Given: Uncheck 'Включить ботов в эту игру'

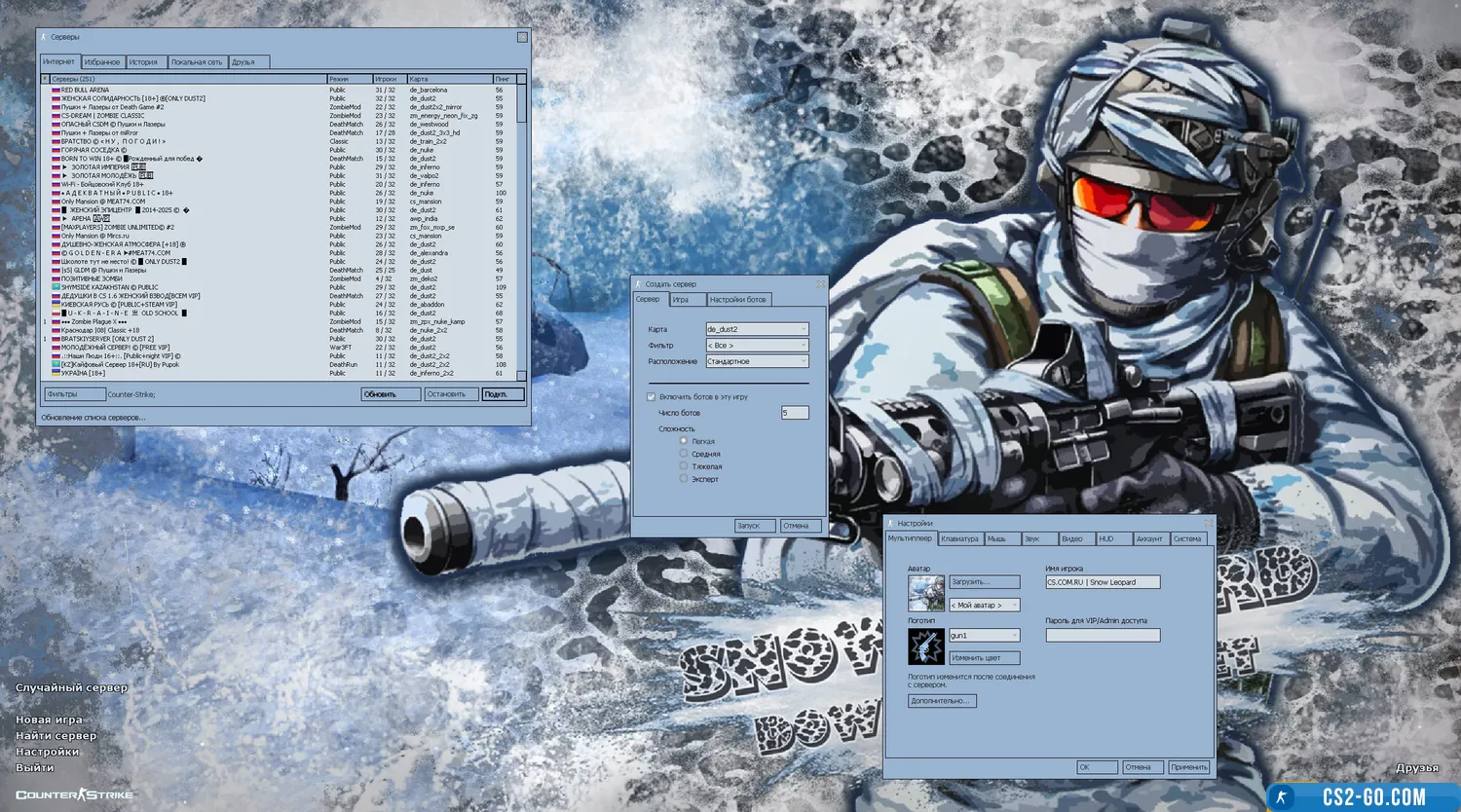Looking at the screenshot, I should (x=651, y=397).
